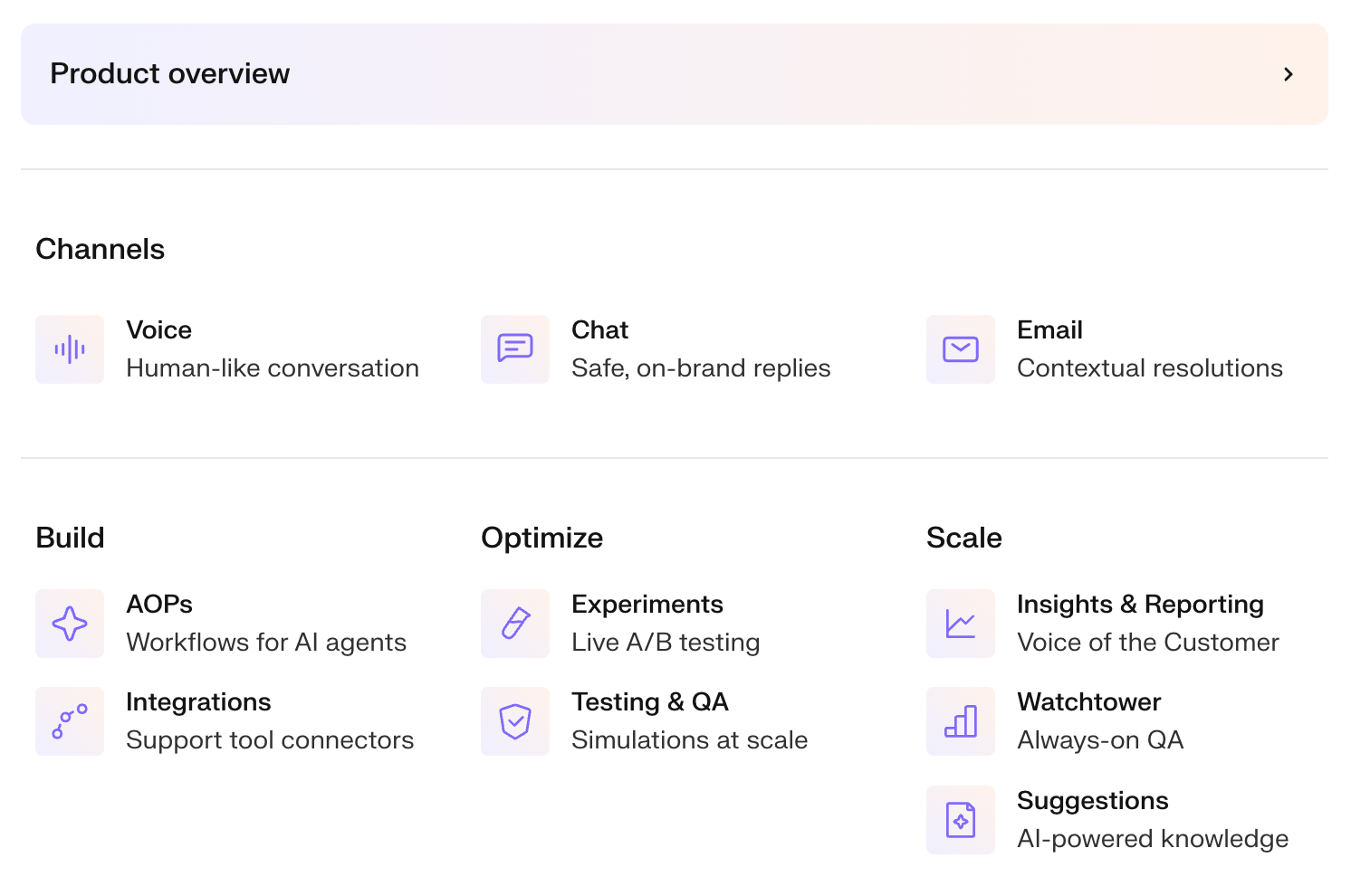
Task: Click the "Simulations at scale" description
Action: click(689, 740)
